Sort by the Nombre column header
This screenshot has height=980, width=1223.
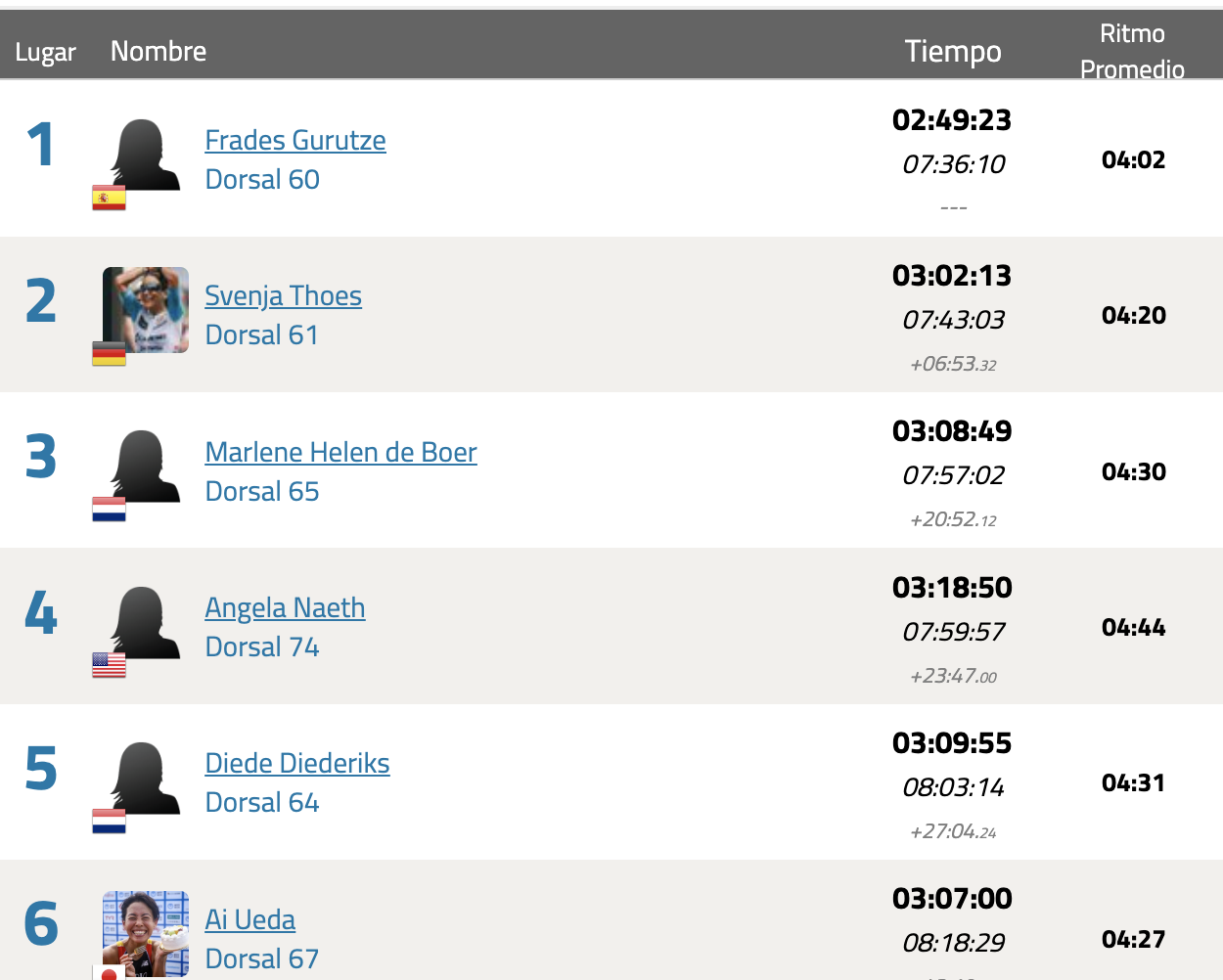tap(159, 51)
